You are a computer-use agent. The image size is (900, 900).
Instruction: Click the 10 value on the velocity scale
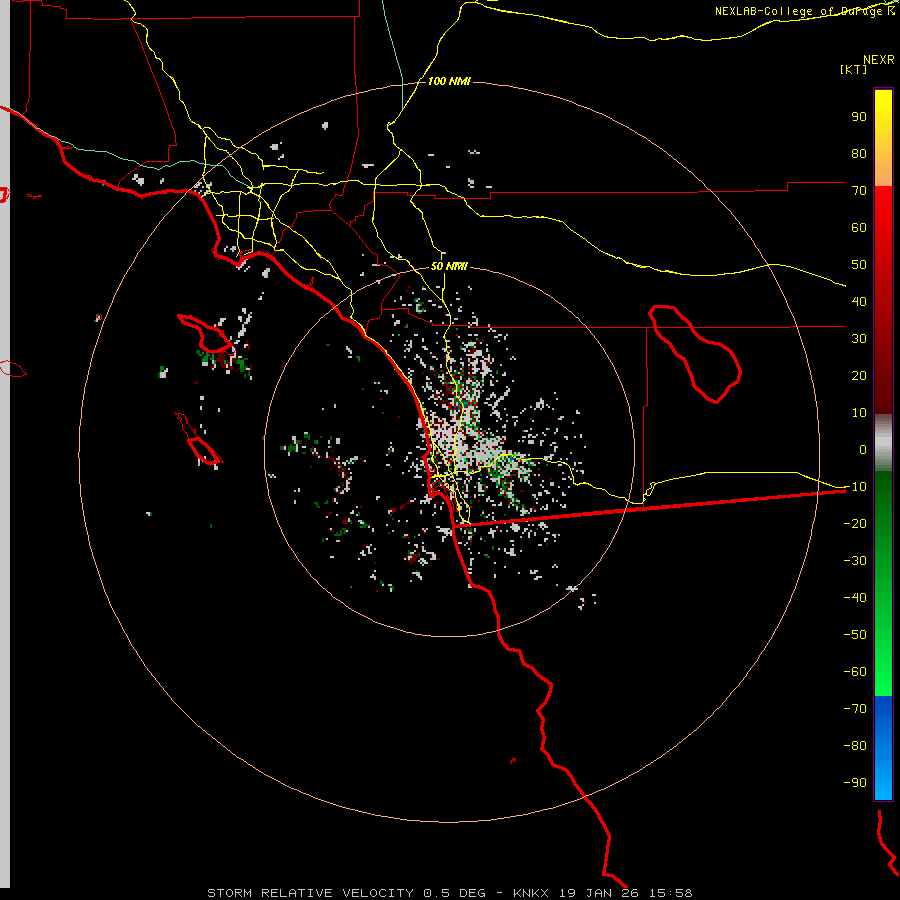tap(859, 413)
